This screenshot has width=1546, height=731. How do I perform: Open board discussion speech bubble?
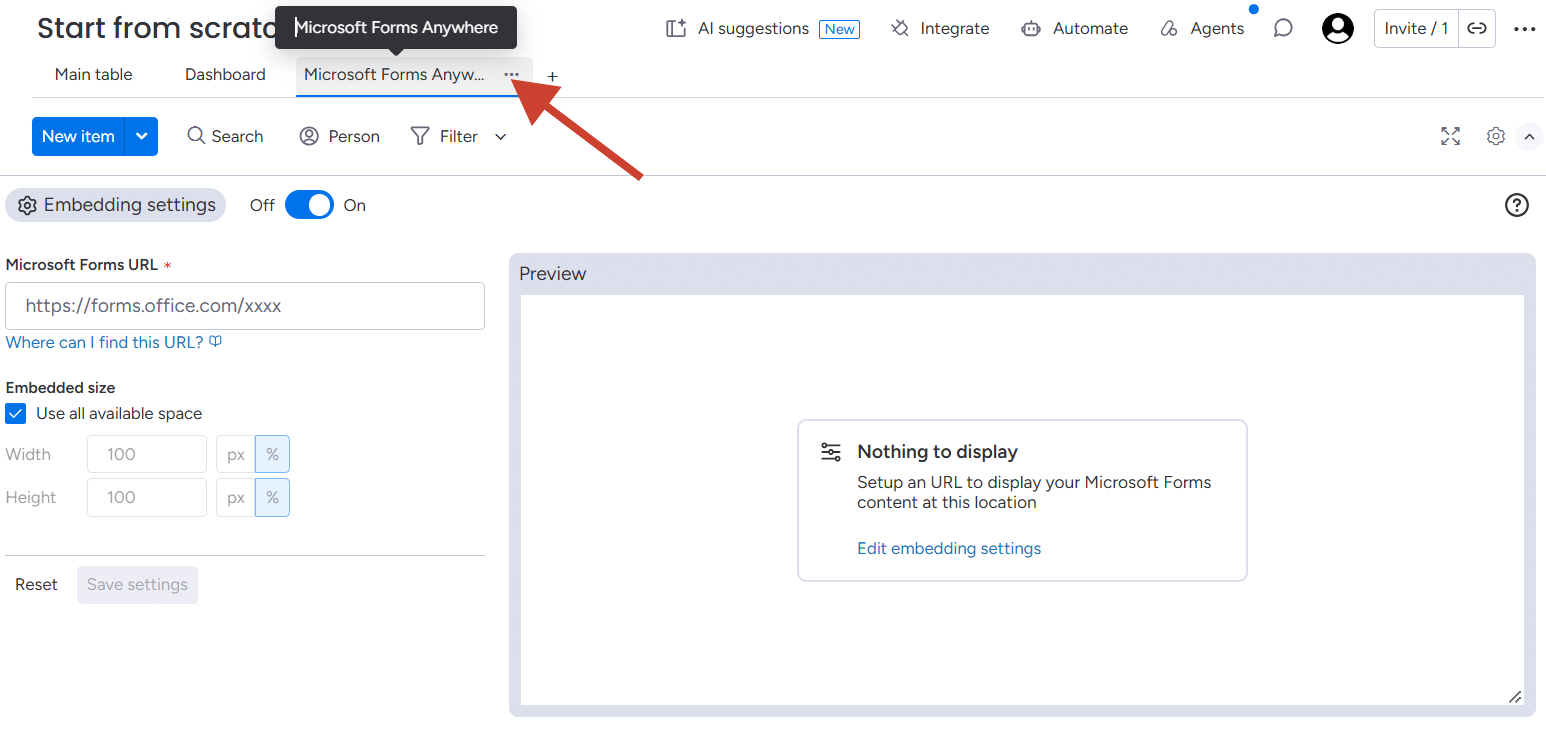tap(1283, 29)
